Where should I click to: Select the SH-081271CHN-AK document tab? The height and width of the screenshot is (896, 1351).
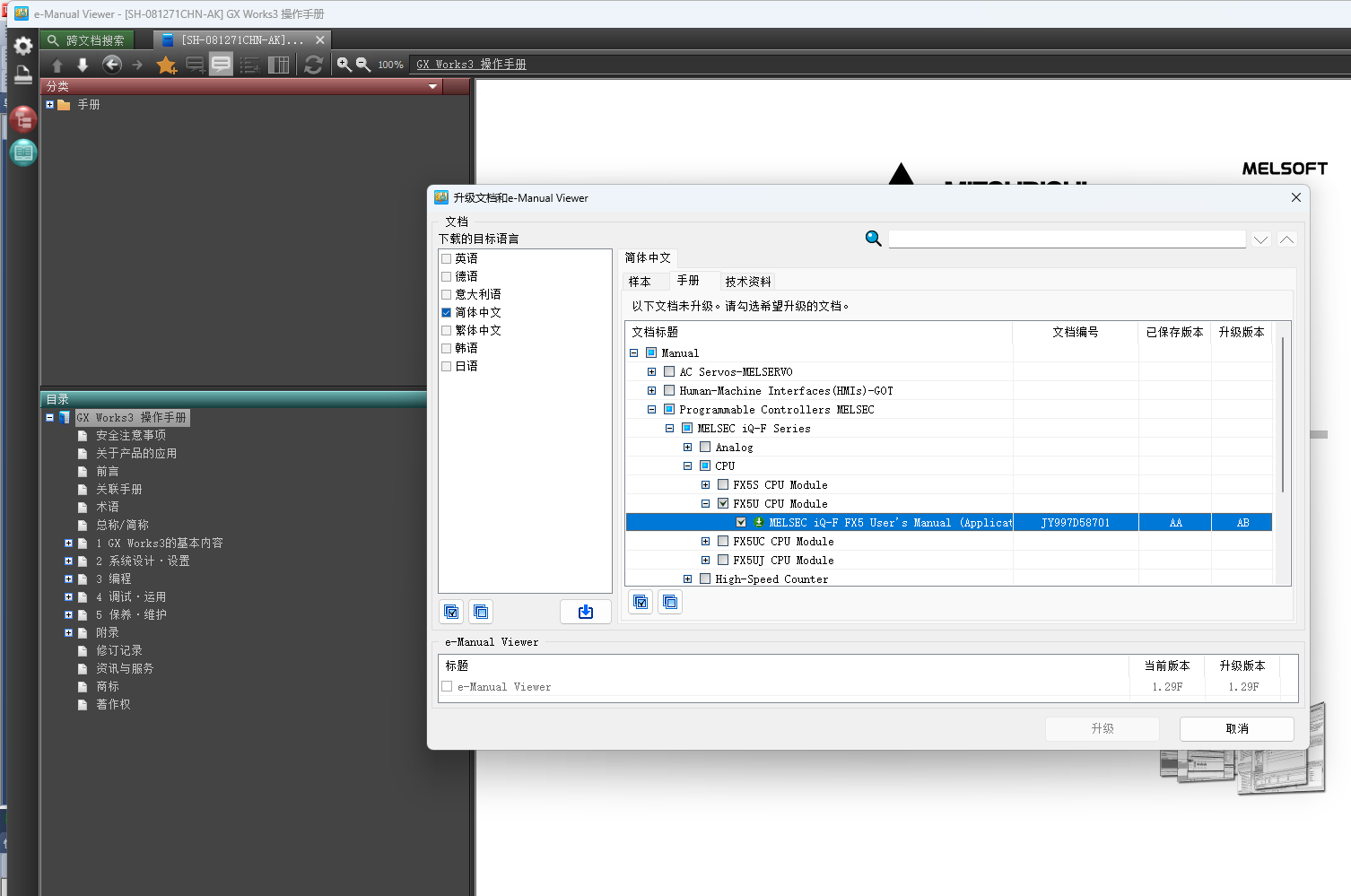pos(241,40)
